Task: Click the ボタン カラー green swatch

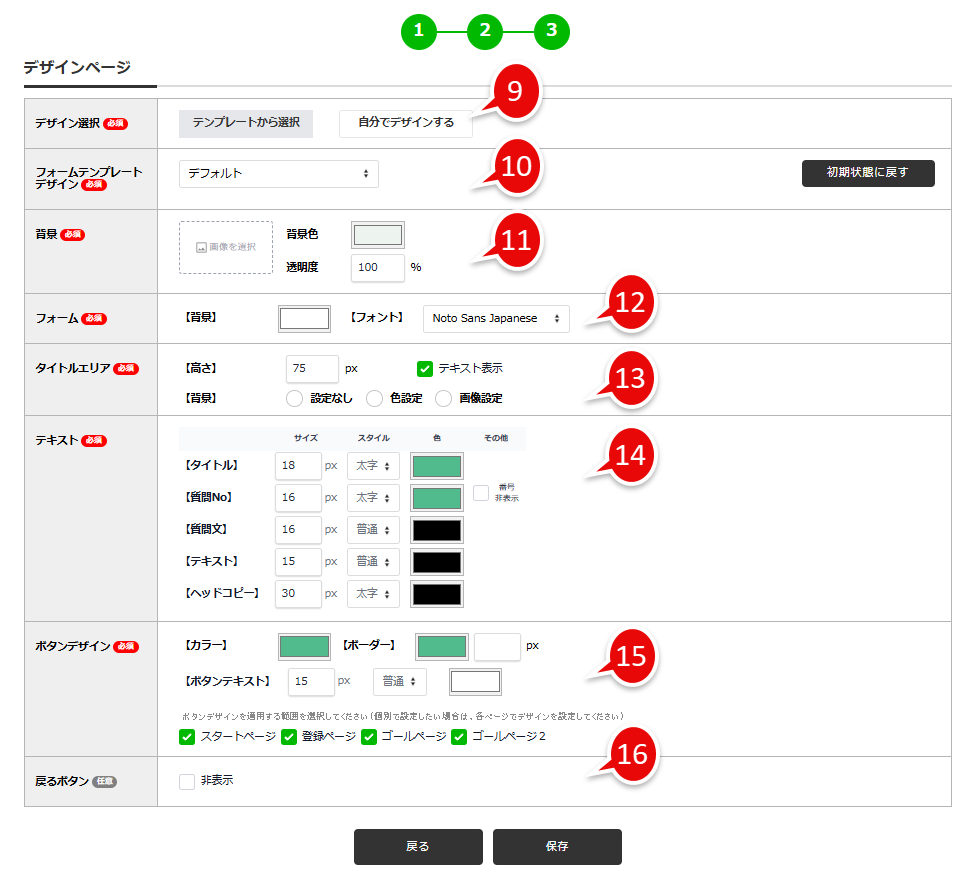Action: (x=304, y=646)
